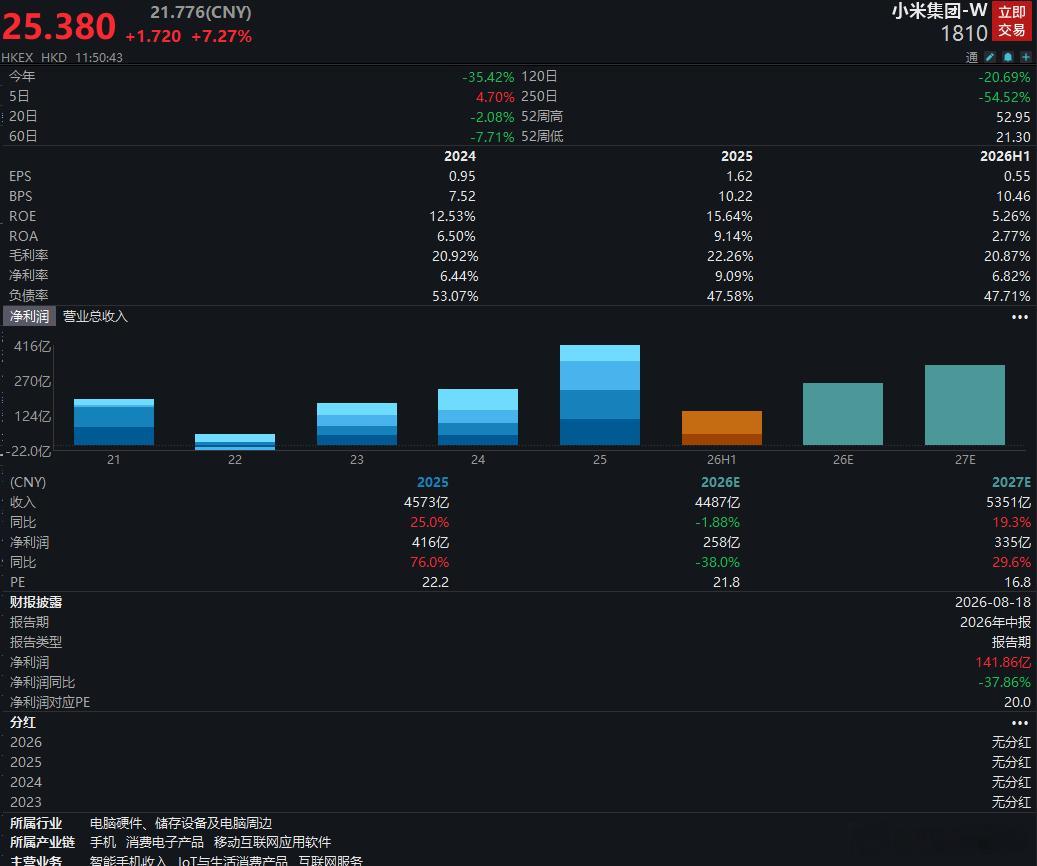Select the 2022 net profit bar

(235, 442)
